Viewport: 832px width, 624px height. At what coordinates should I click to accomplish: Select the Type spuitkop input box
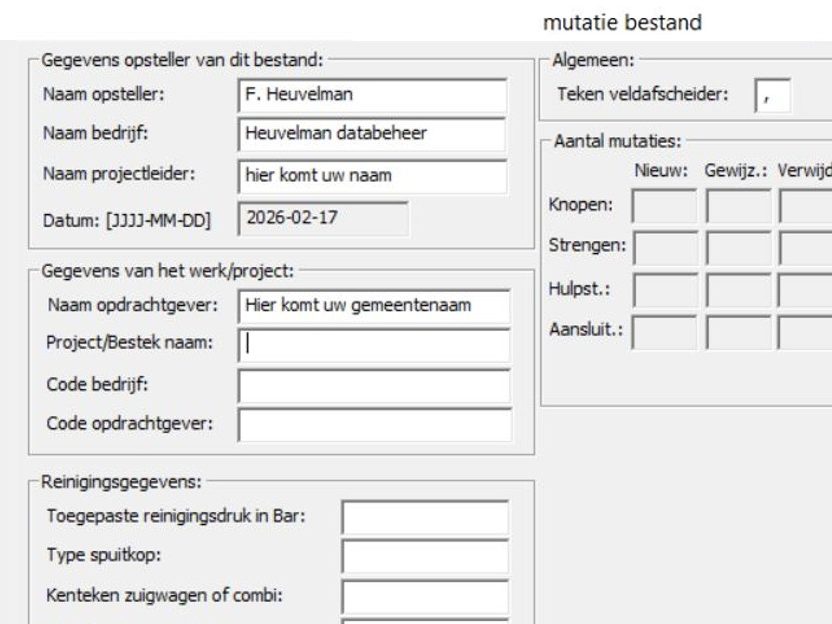click(425, 556)
